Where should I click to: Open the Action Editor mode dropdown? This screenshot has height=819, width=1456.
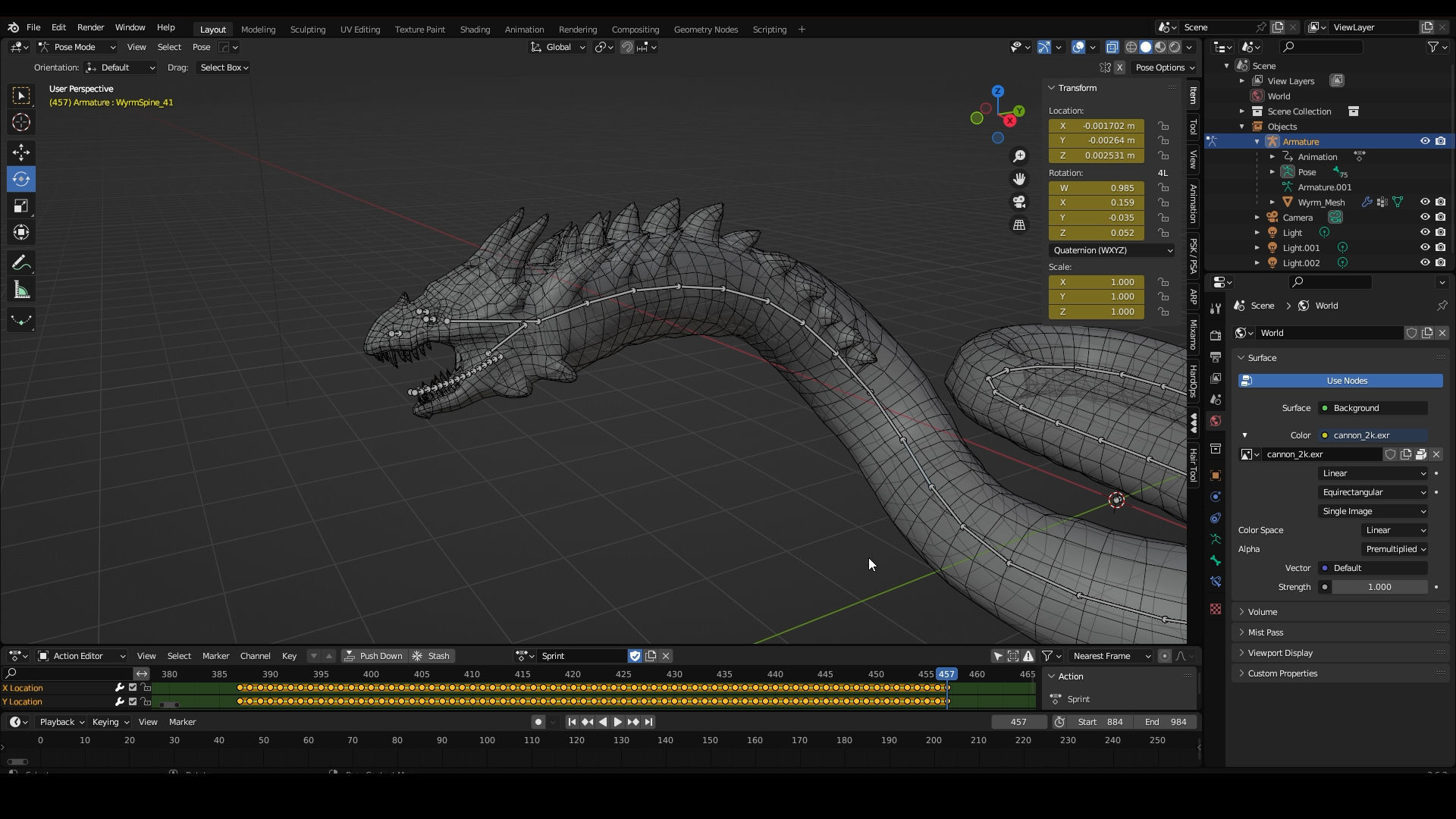click(x=81, y=656)
